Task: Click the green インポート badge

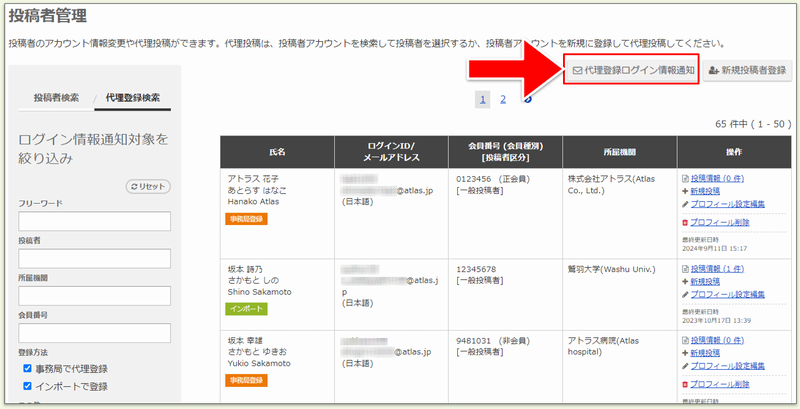Action: pos(246,309)
